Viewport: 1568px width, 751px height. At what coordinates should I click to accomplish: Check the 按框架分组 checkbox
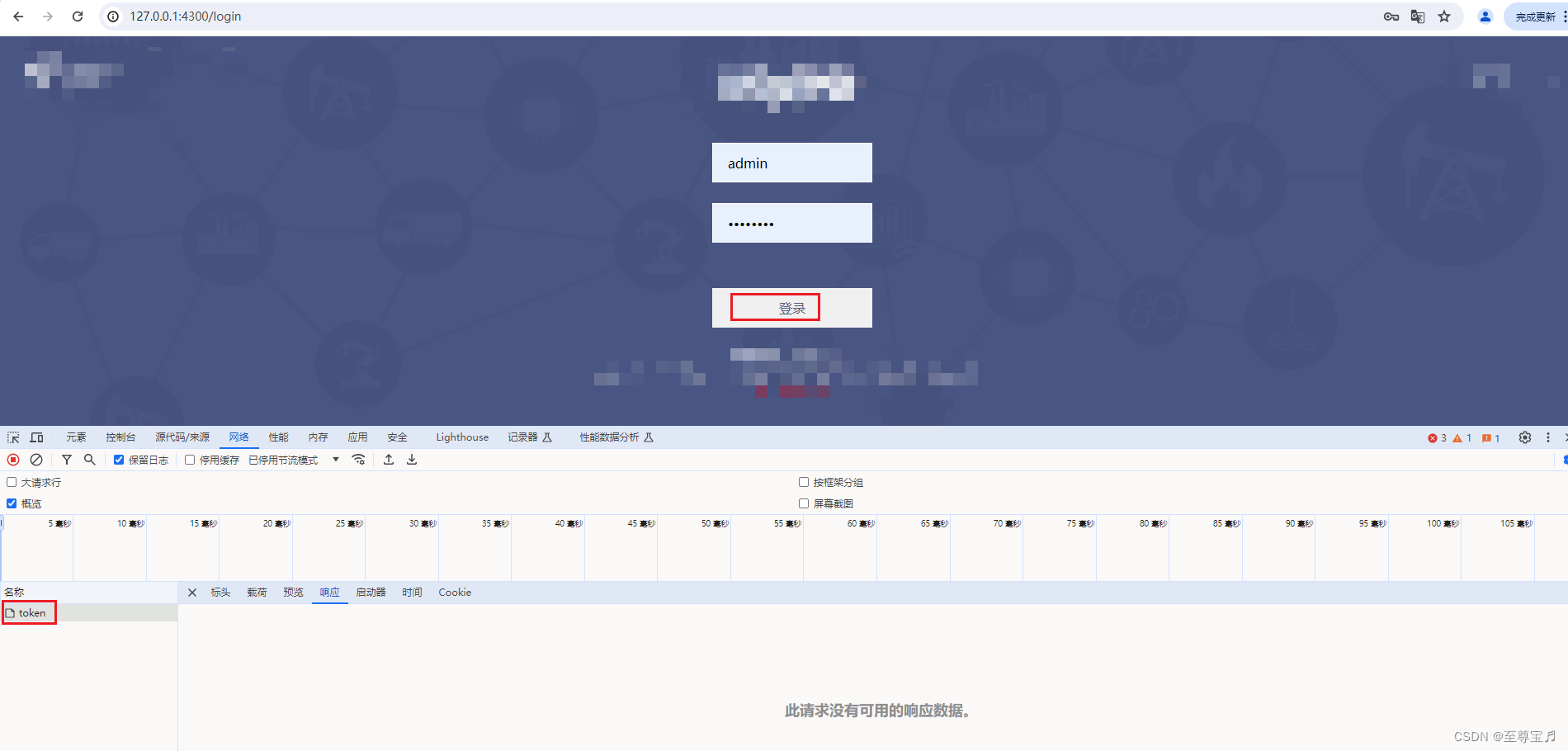click(x=803, y=482)
